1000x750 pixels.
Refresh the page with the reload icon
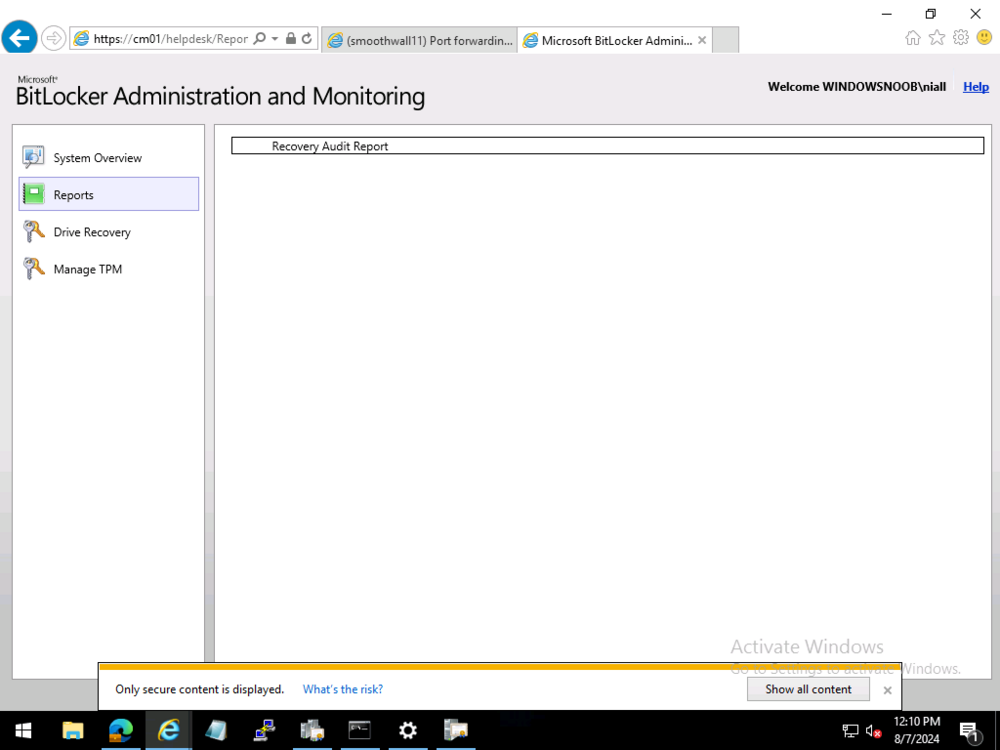point(307,38)
